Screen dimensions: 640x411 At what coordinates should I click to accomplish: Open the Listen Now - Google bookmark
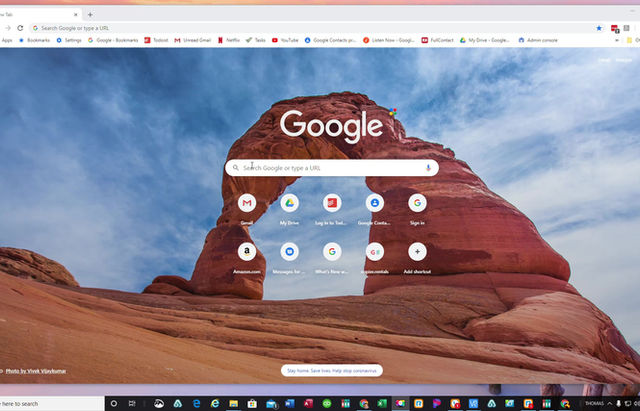point(389,40)
